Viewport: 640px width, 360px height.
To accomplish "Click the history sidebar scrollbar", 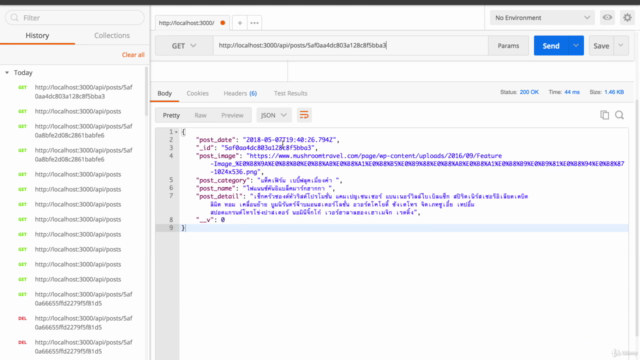I will 147,92.
